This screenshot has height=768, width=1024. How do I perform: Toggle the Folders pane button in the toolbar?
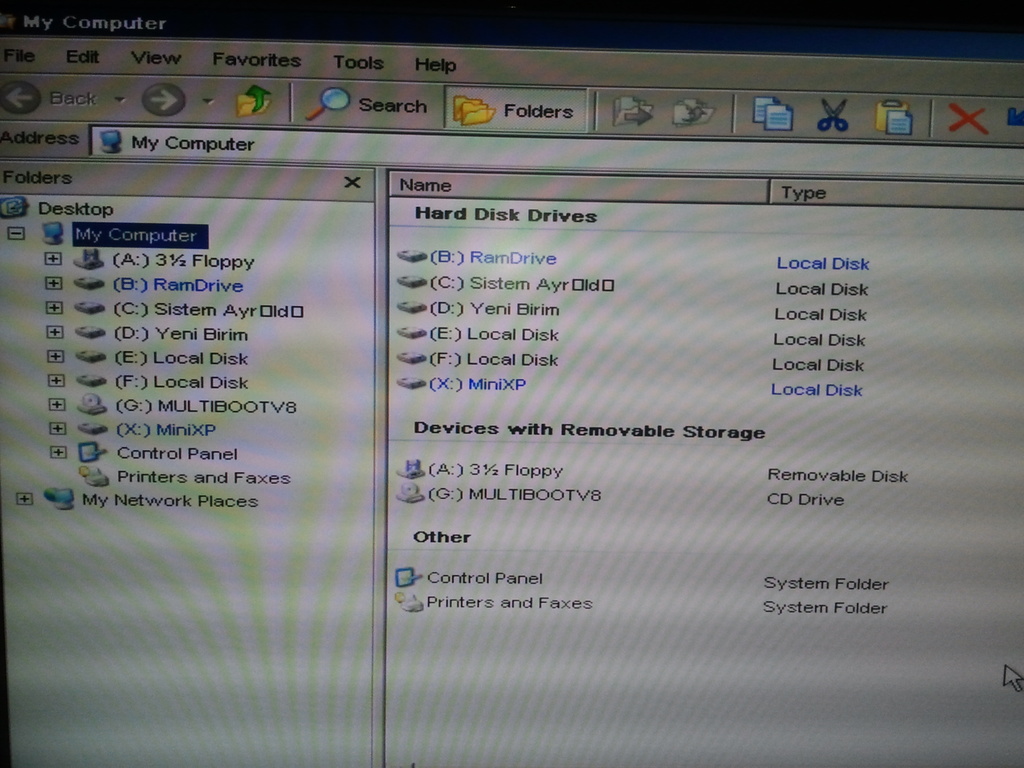(x=515, y=110)
